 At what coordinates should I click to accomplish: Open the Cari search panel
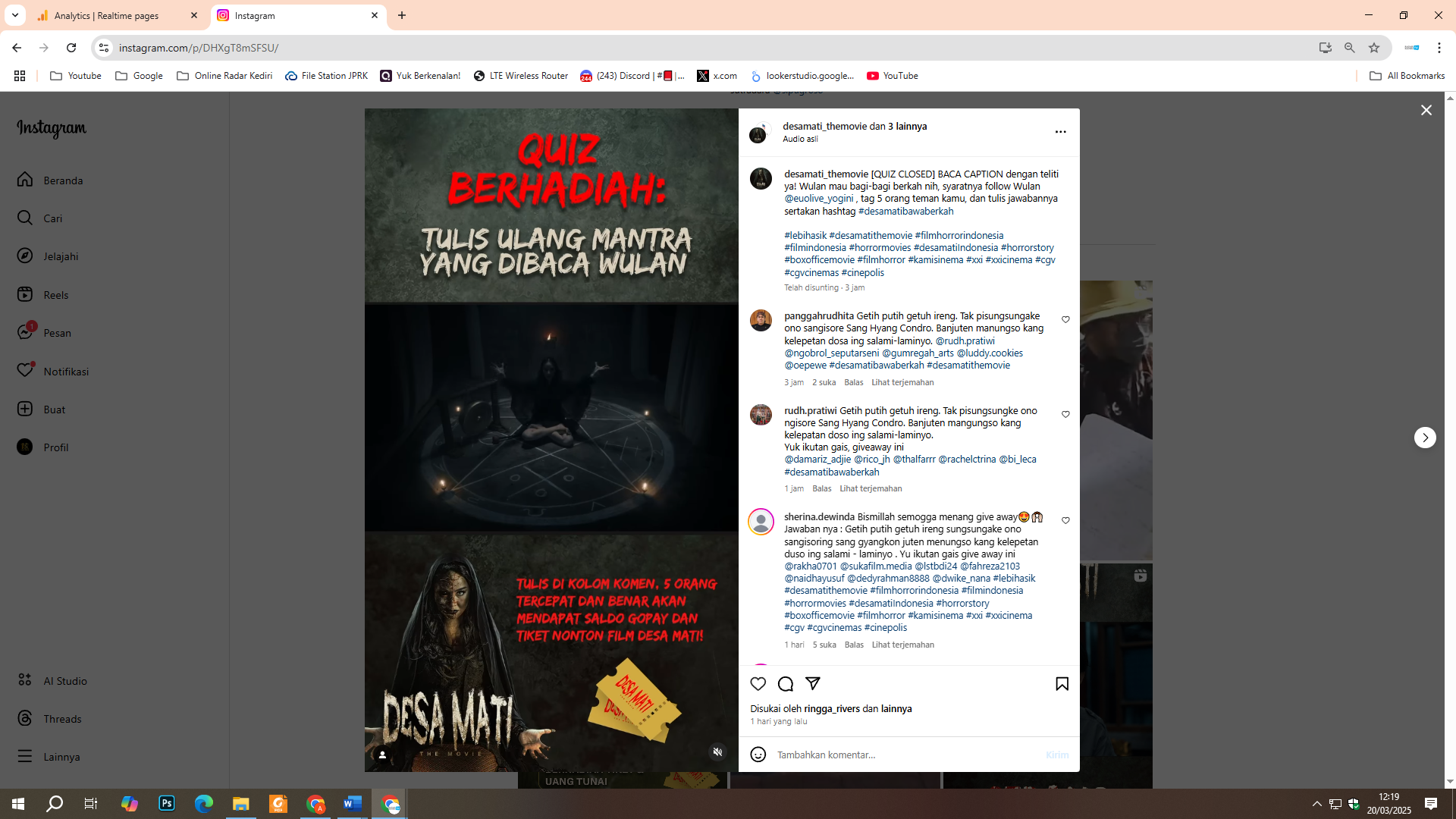(40, 218)
